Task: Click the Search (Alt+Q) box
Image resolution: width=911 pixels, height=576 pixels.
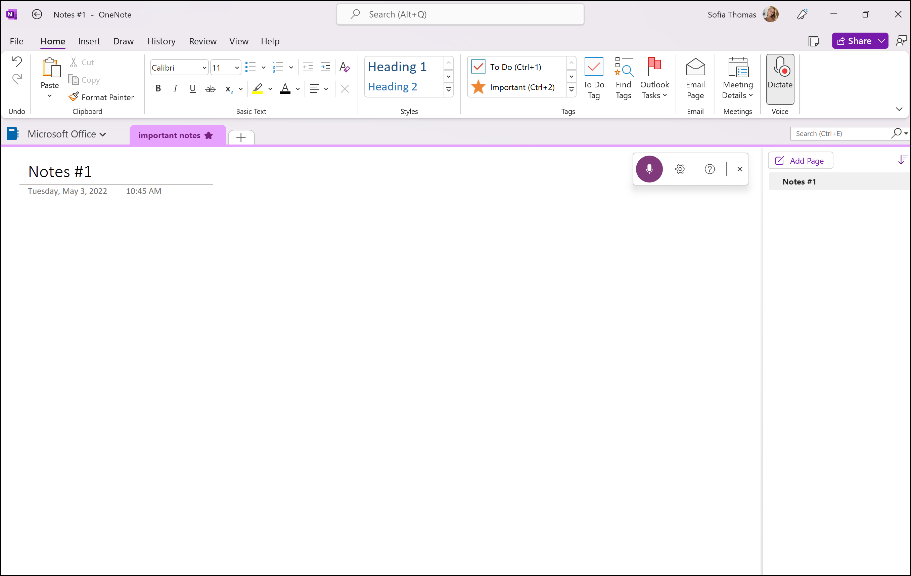Action: [x=460, y=14]
